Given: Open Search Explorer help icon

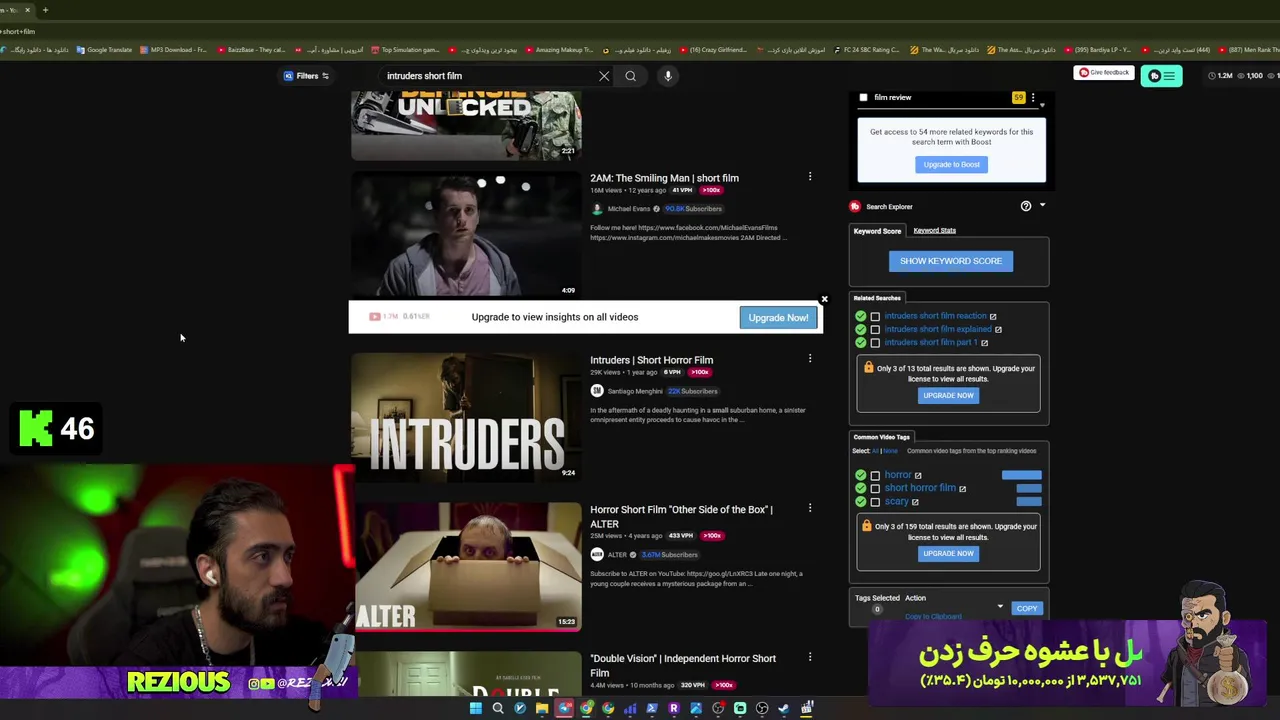Looking at the screenshot, I should coord(1025,206).
